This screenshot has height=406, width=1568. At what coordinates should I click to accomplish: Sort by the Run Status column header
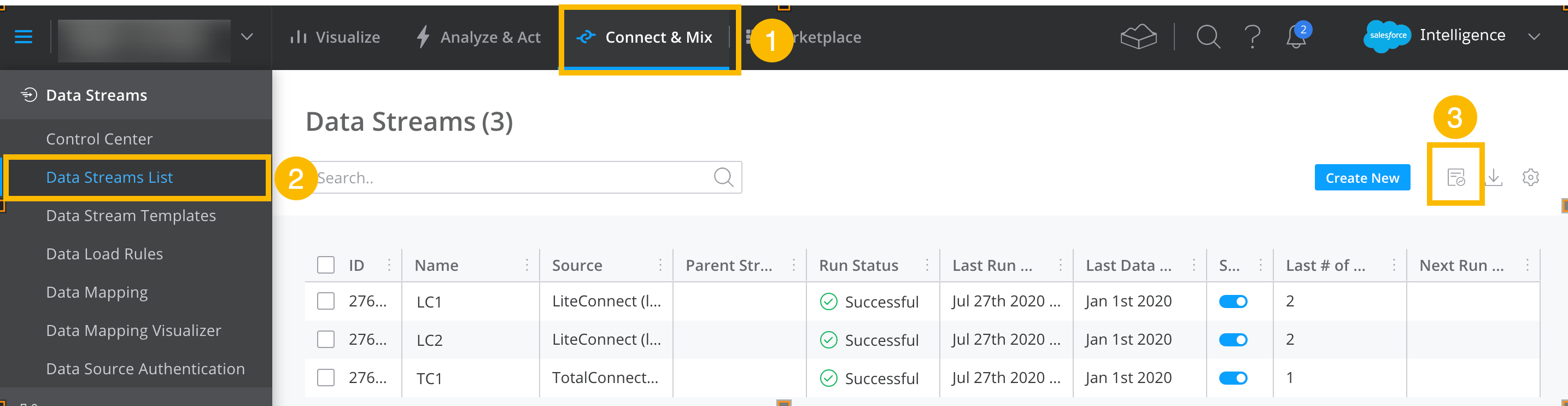point(858,266)
